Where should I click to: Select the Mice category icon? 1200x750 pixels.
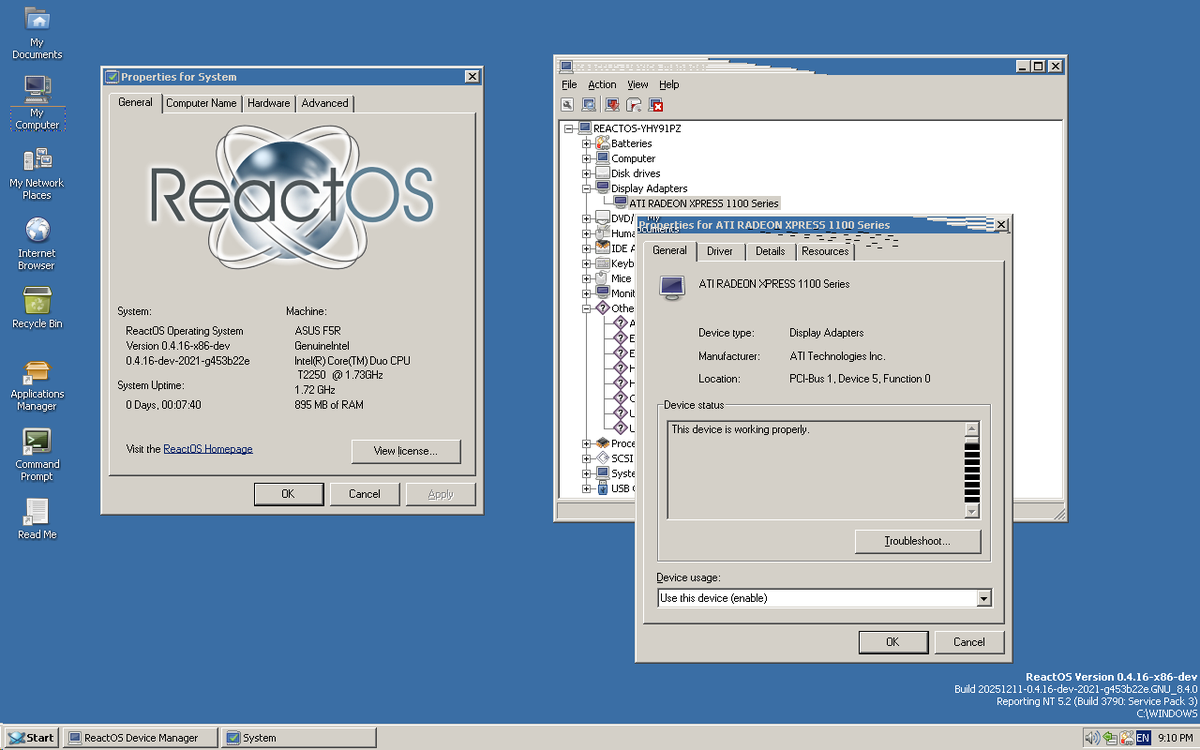(x=603, y=278)
